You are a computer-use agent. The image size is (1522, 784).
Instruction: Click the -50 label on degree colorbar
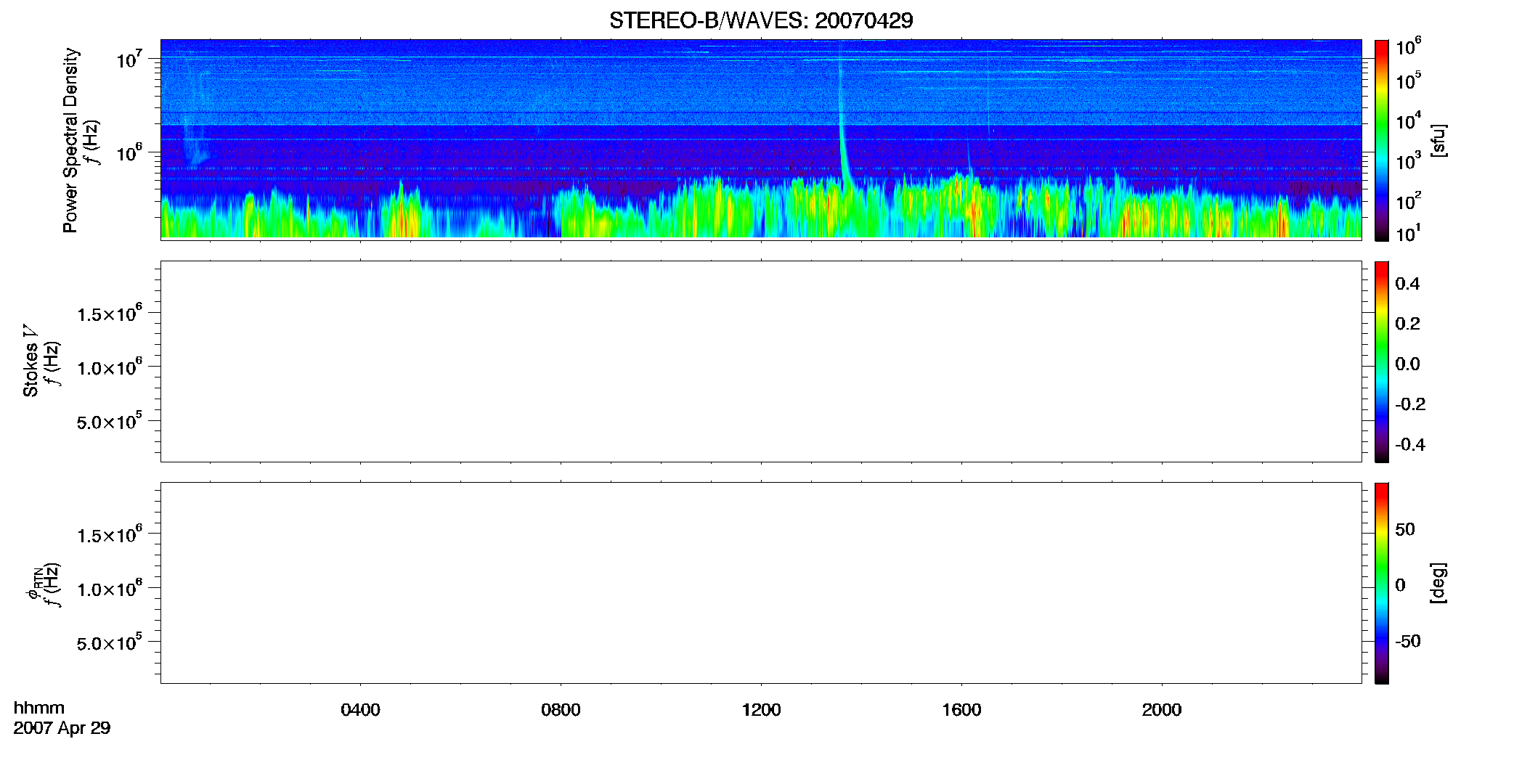tap(1408, 641)
